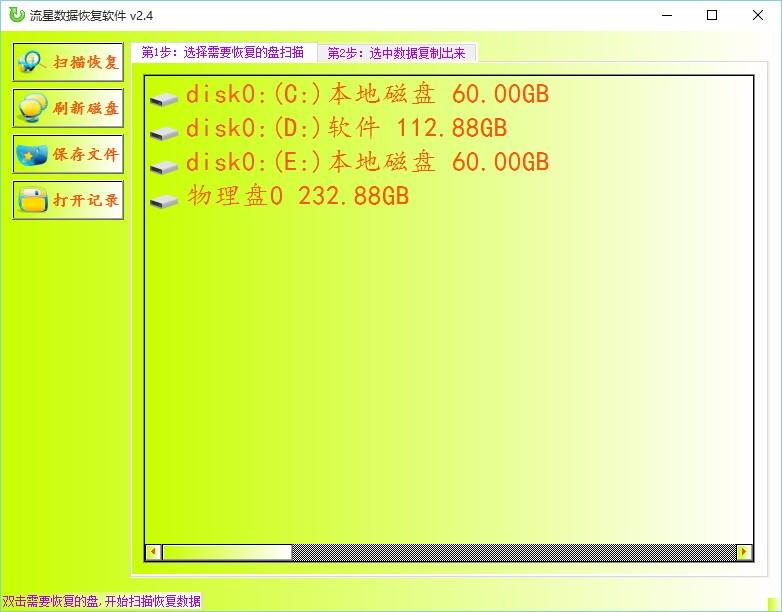The width and height of the screenshot is (782, 612).
Task: Click the green app icon in title bar
Action: pyautogui.click(x=16, y=15)
